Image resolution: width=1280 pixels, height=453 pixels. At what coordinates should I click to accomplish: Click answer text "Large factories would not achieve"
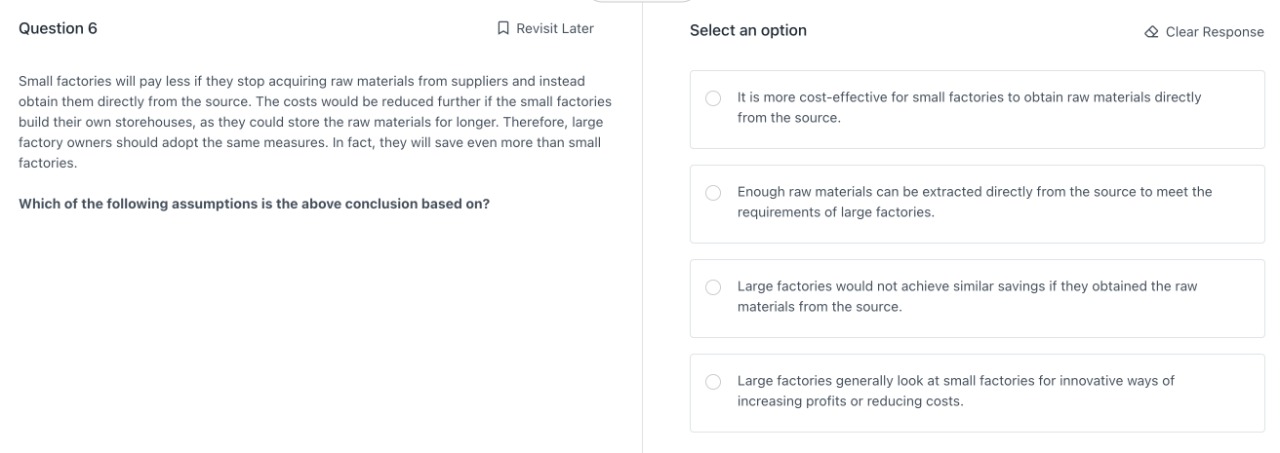(966, 286)
